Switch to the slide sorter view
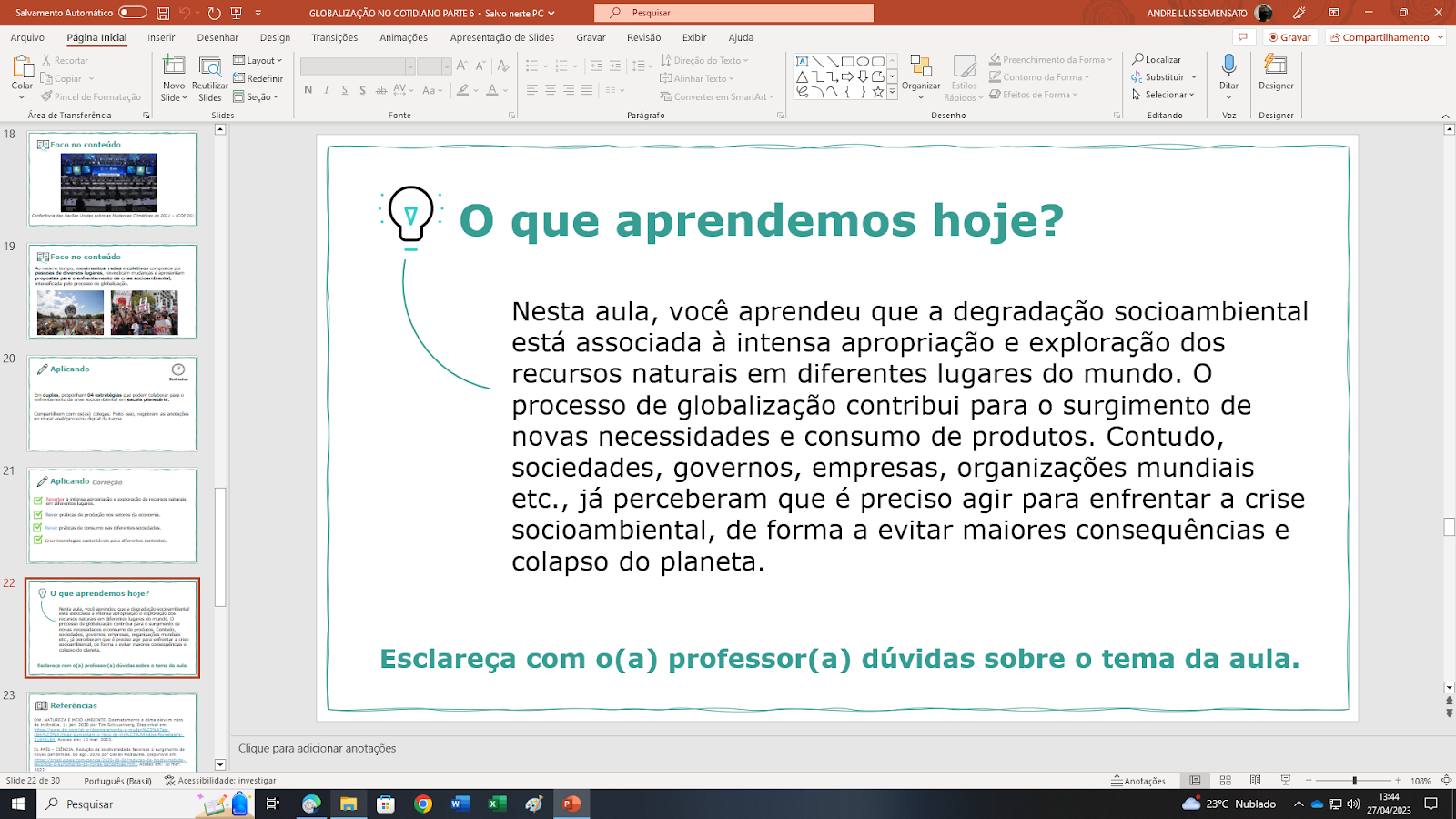Viewport: 1456px width, 819px height. tap(1225, 781)
